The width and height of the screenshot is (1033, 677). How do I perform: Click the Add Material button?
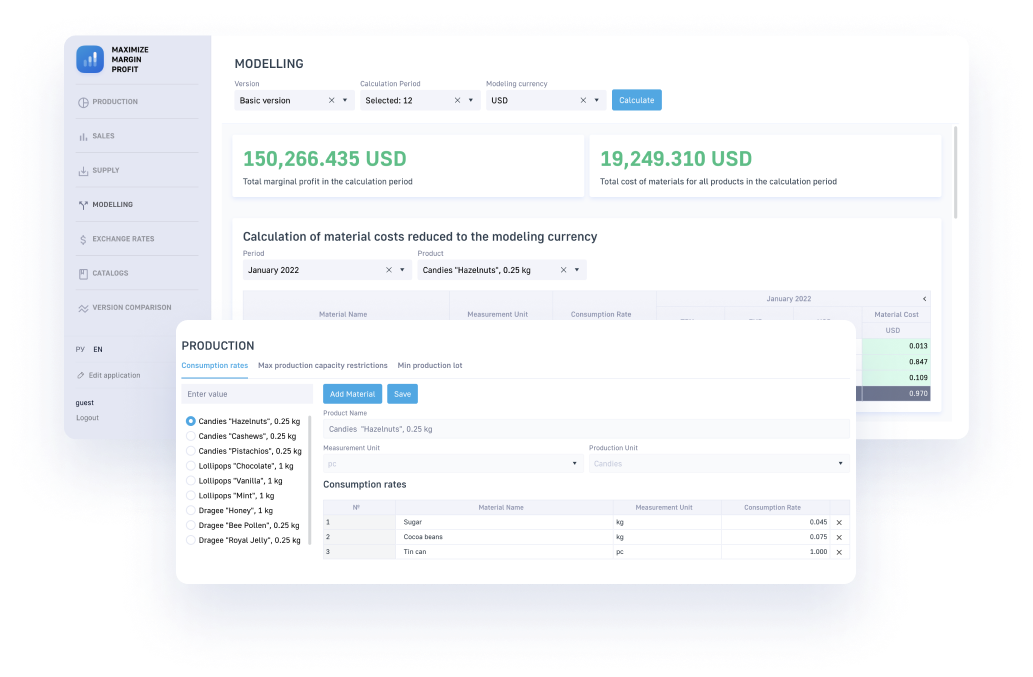coord(352,394)
